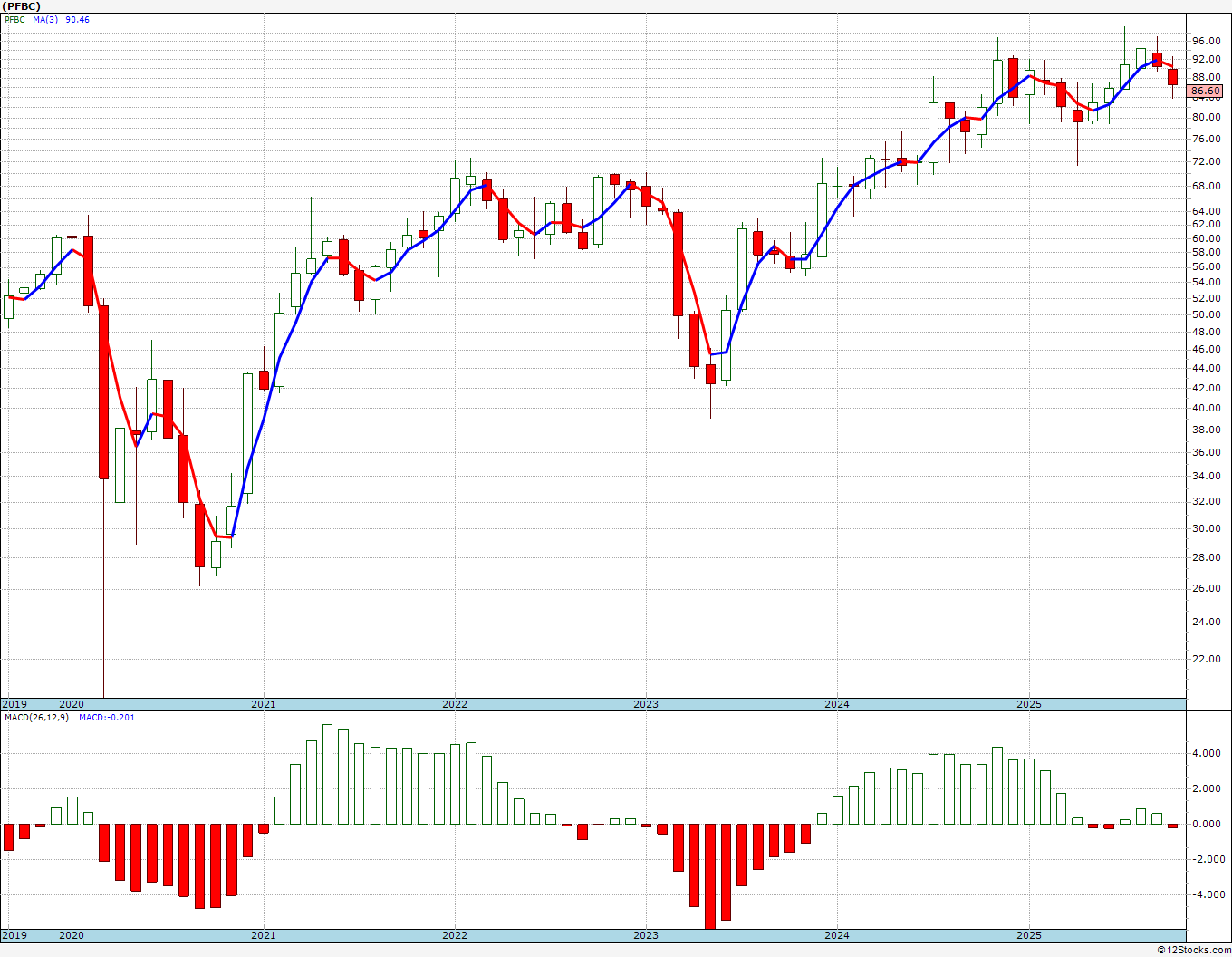Click the 28.00 price axis label

pyautogui.click(x=1207, y=557)
